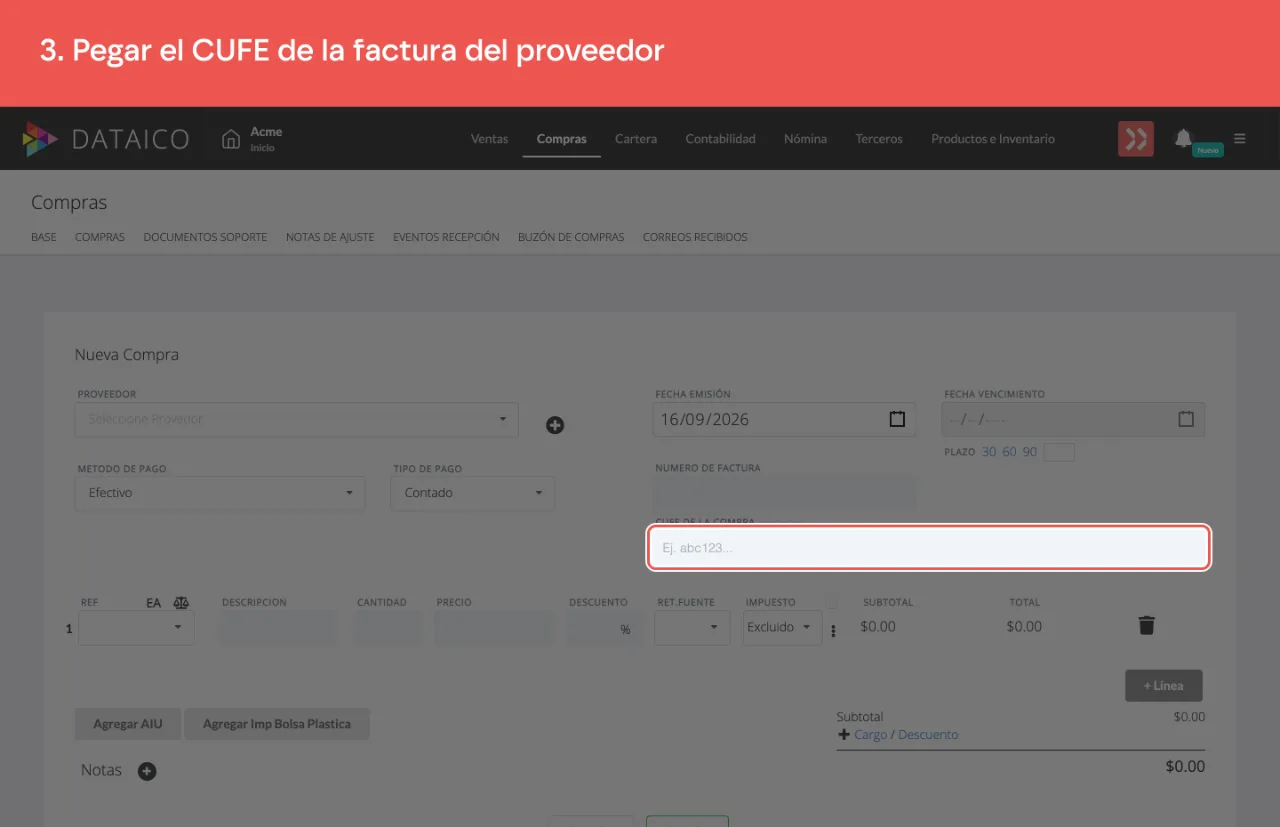Click three-dot options beside Impuesto
This screenshot has height=827, width=1280.
834,630
